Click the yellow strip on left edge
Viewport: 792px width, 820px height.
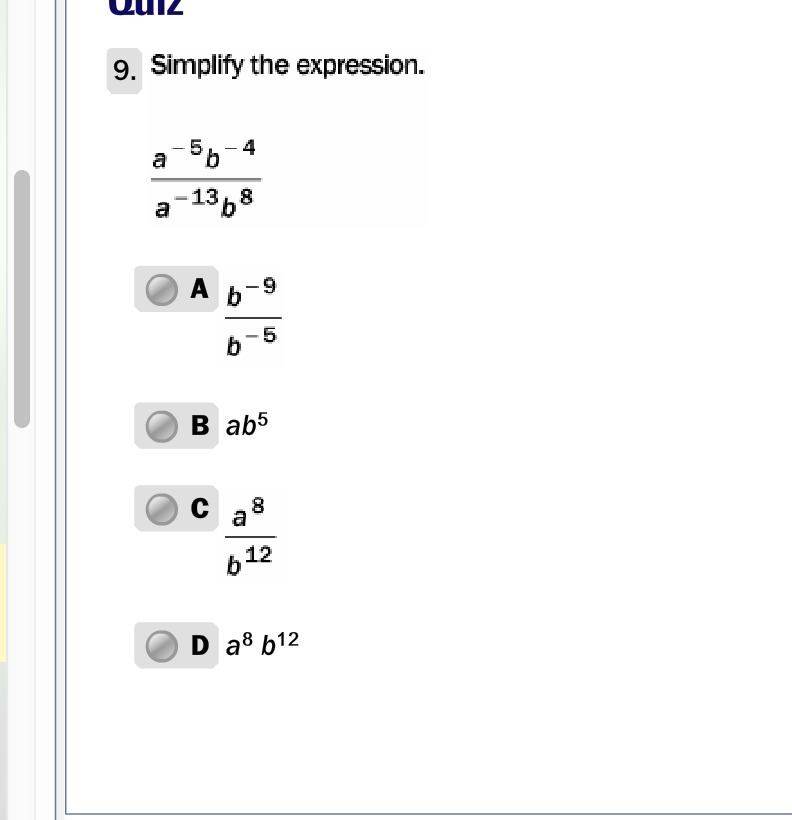coord(3,603)
